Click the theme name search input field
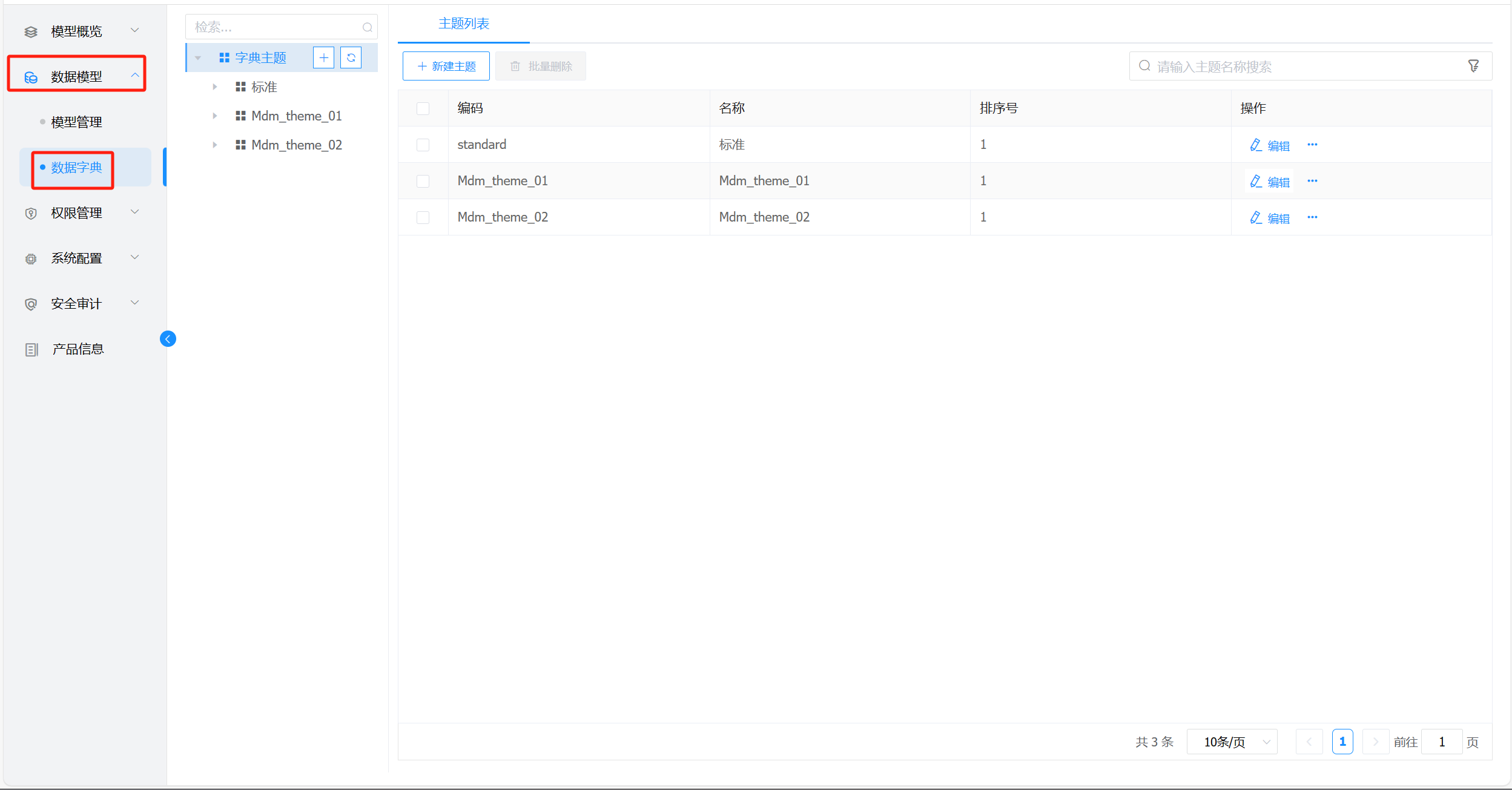This screenshot has width=1512, height=790. 1302,67
